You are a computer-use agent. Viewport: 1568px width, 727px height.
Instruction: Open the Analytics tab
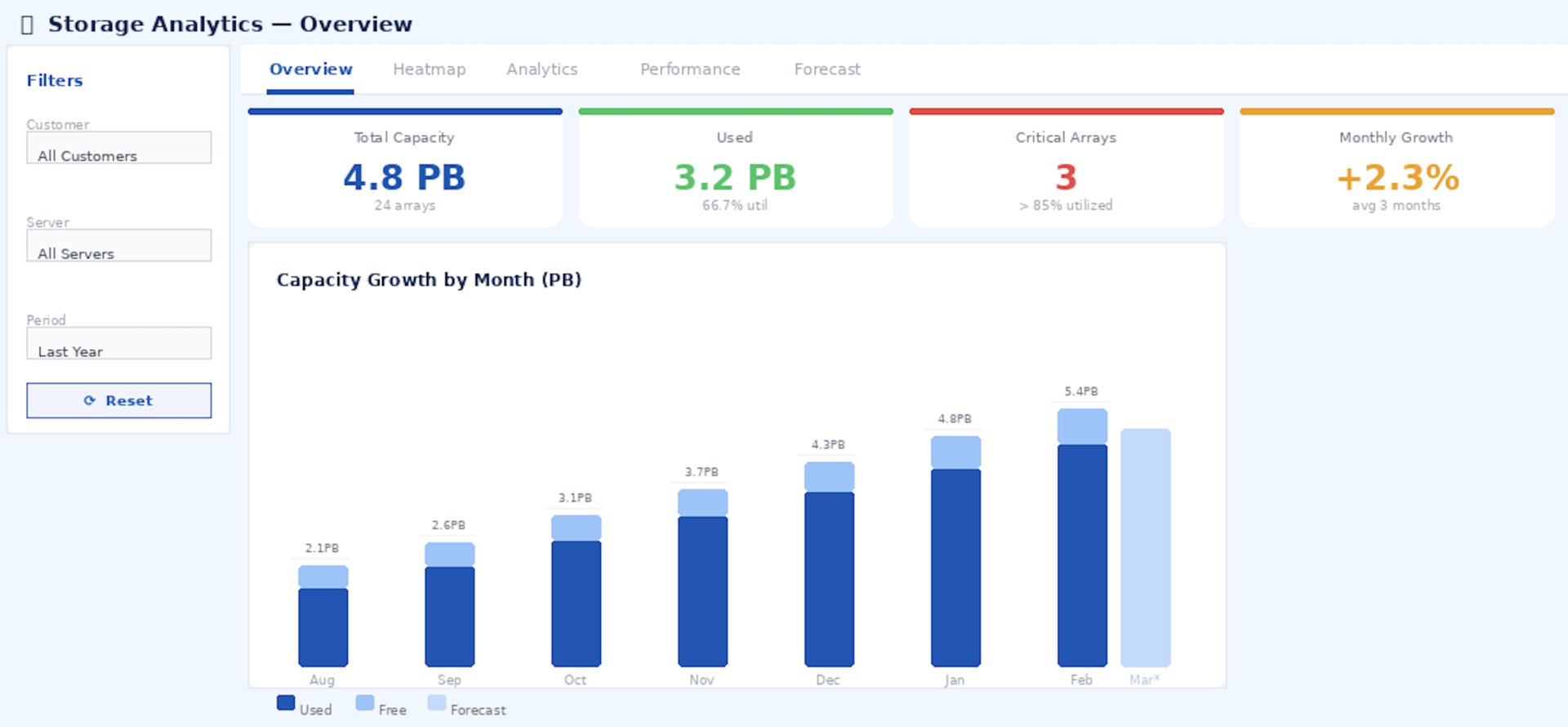[541, 69]
